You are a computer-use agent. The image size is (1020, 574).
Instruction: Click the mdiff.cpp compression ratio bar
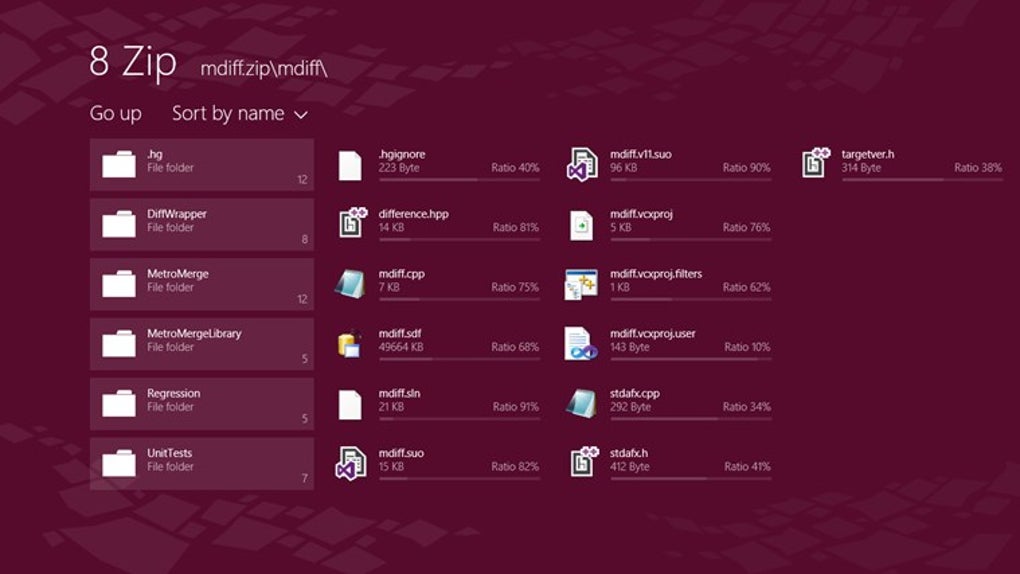coord(459,299)
